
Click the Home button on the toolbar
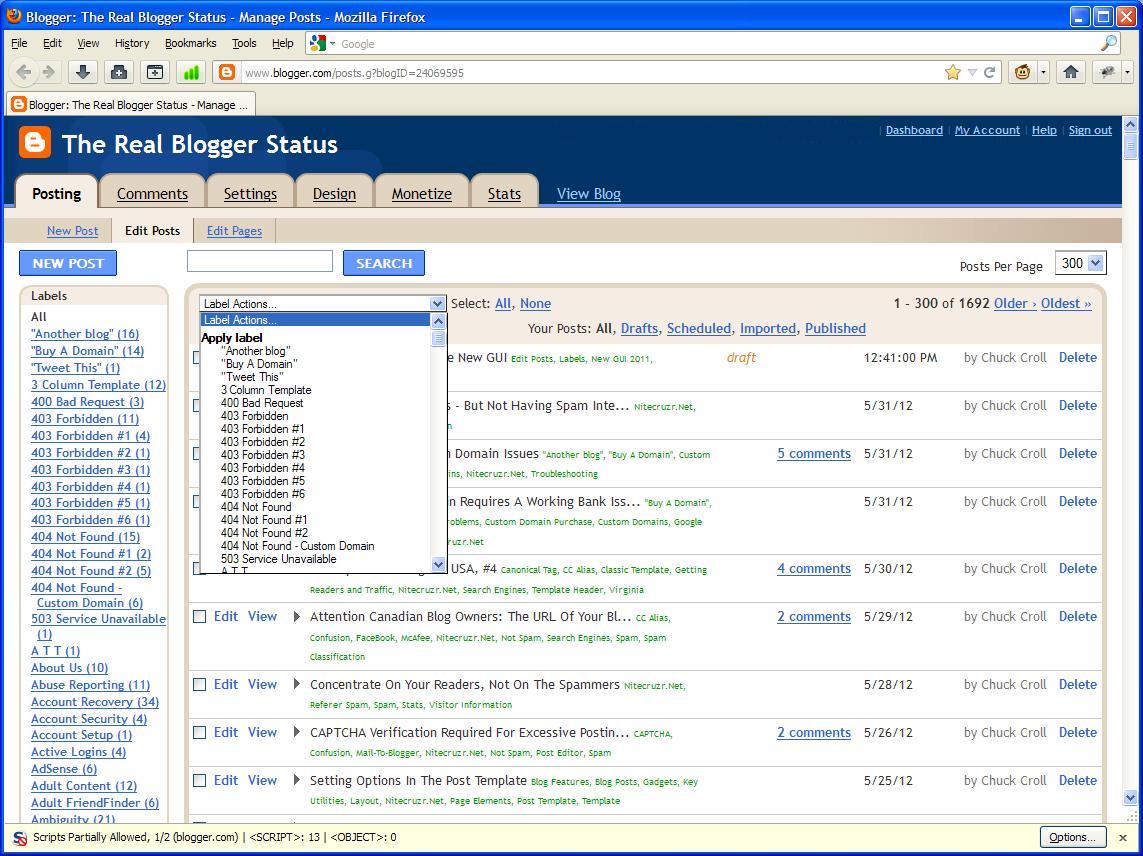pos(1070,72)
